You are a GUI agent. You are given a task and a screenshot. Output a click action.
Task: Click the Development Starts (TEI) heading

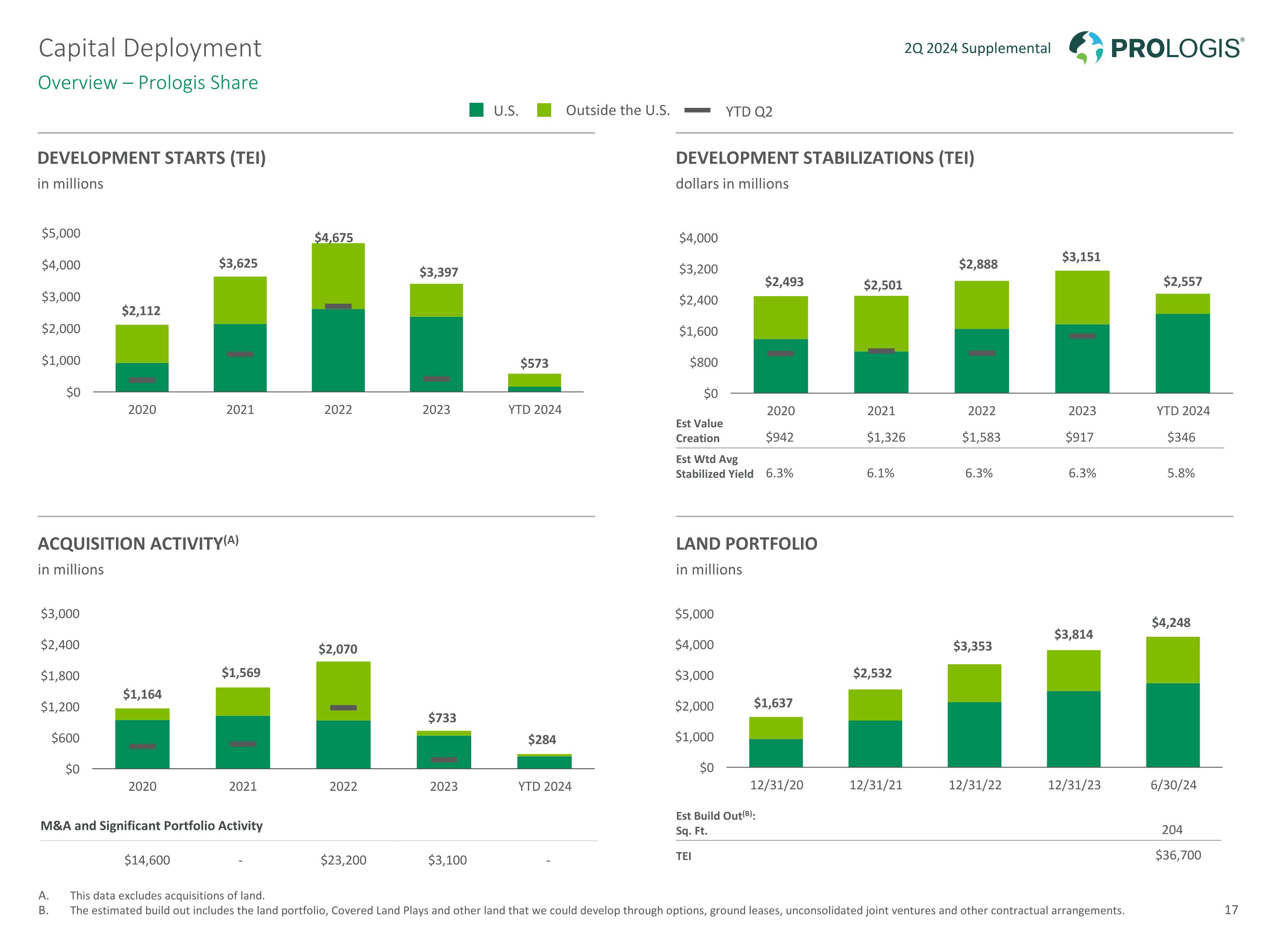152,158
